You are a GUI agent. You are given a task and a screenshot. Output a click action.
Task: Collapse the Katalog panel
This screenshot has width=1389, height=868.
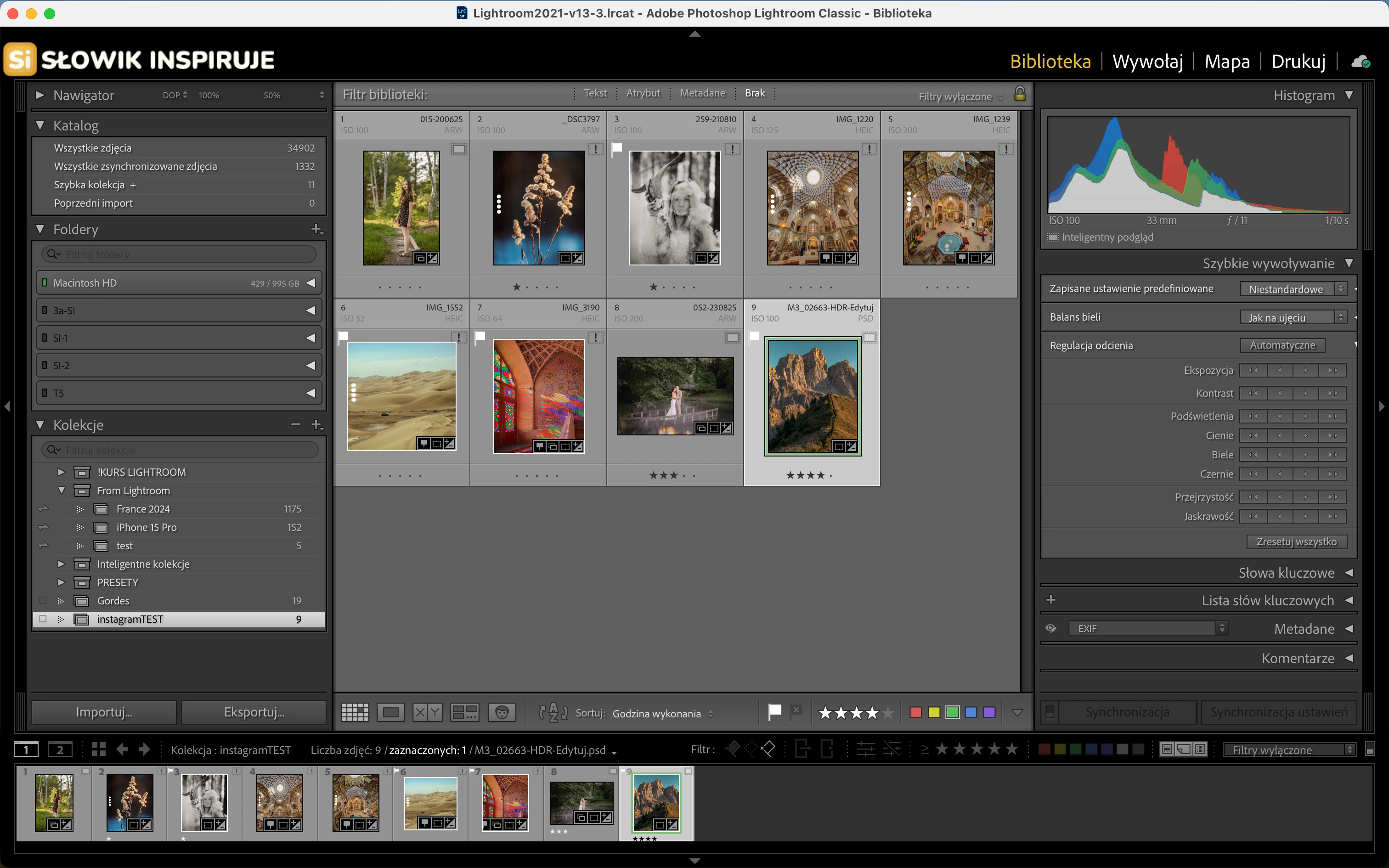click(40, 125)
